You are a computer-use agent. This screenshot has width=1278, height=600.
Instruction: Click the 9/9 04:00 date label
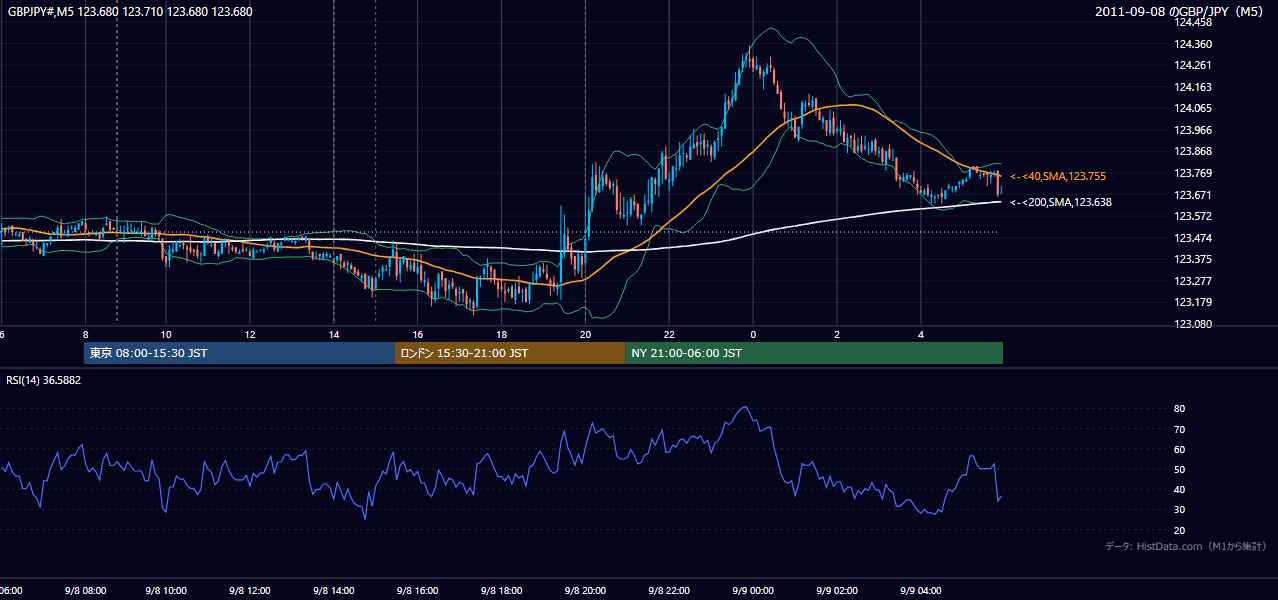[922, 591]
